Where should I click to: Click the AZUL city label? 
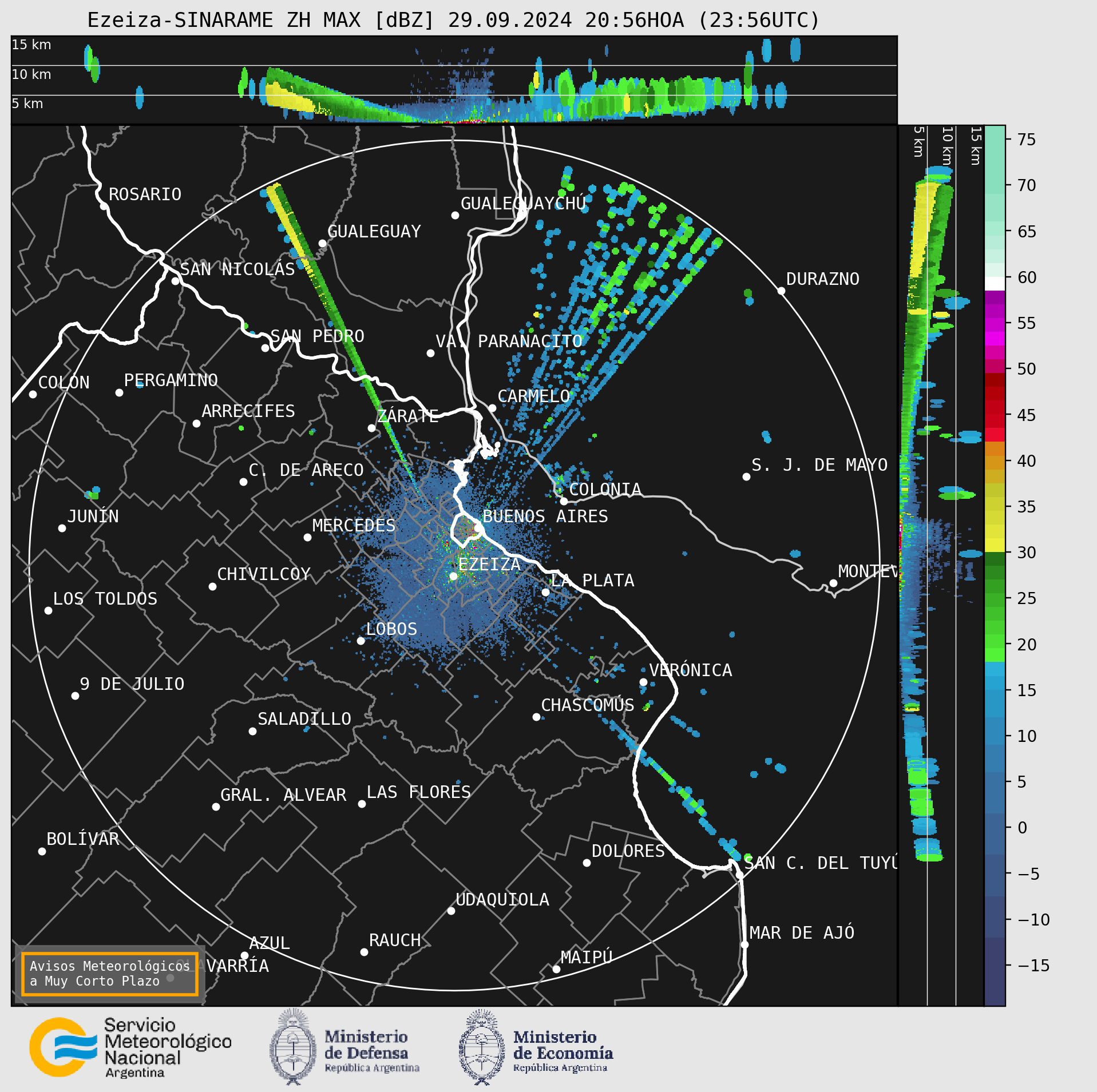(x=270, y=943)
